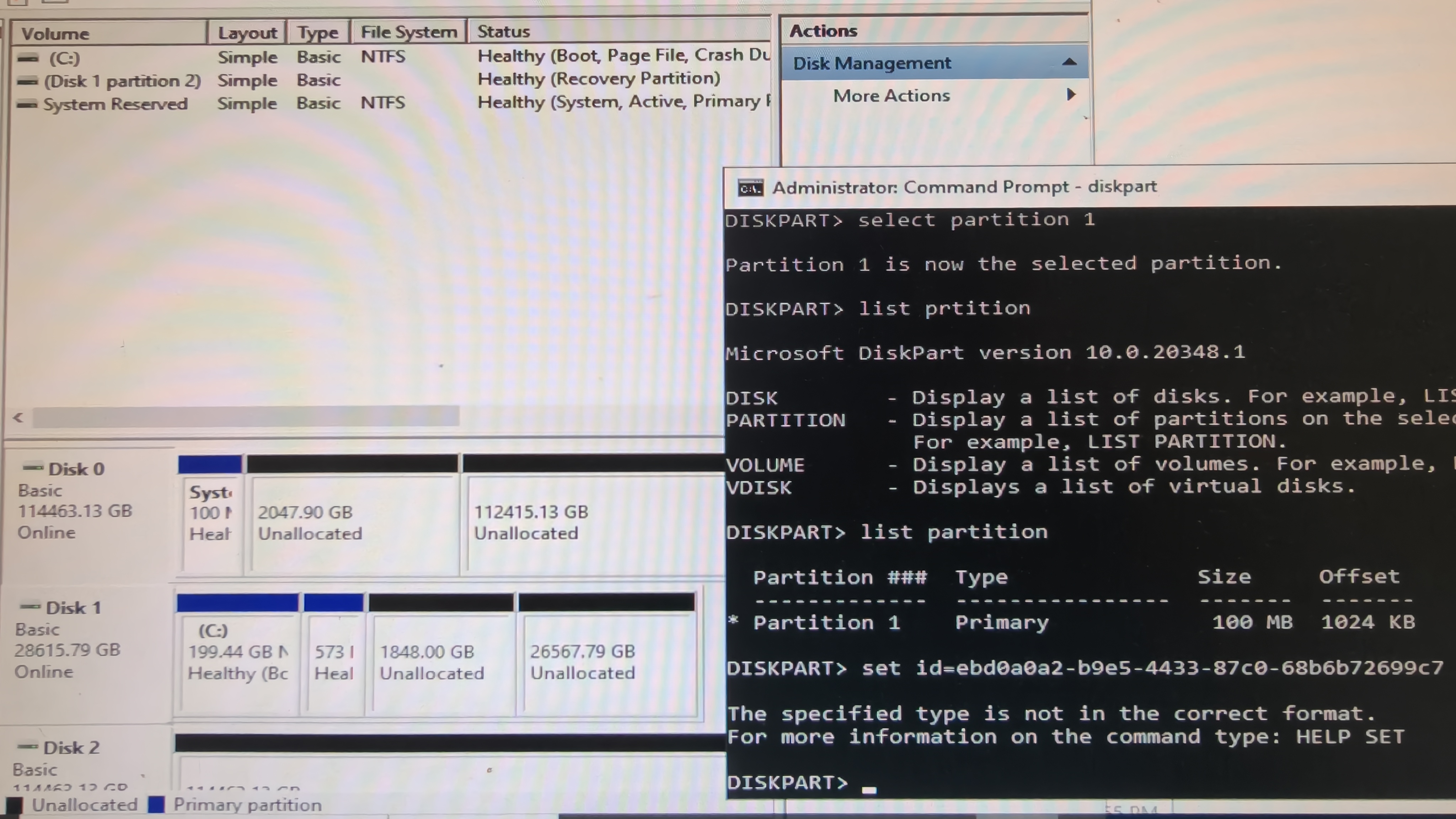Click the Disk 0 drive icon
Screen dimensions: 1456x819
tap(33, 467)
